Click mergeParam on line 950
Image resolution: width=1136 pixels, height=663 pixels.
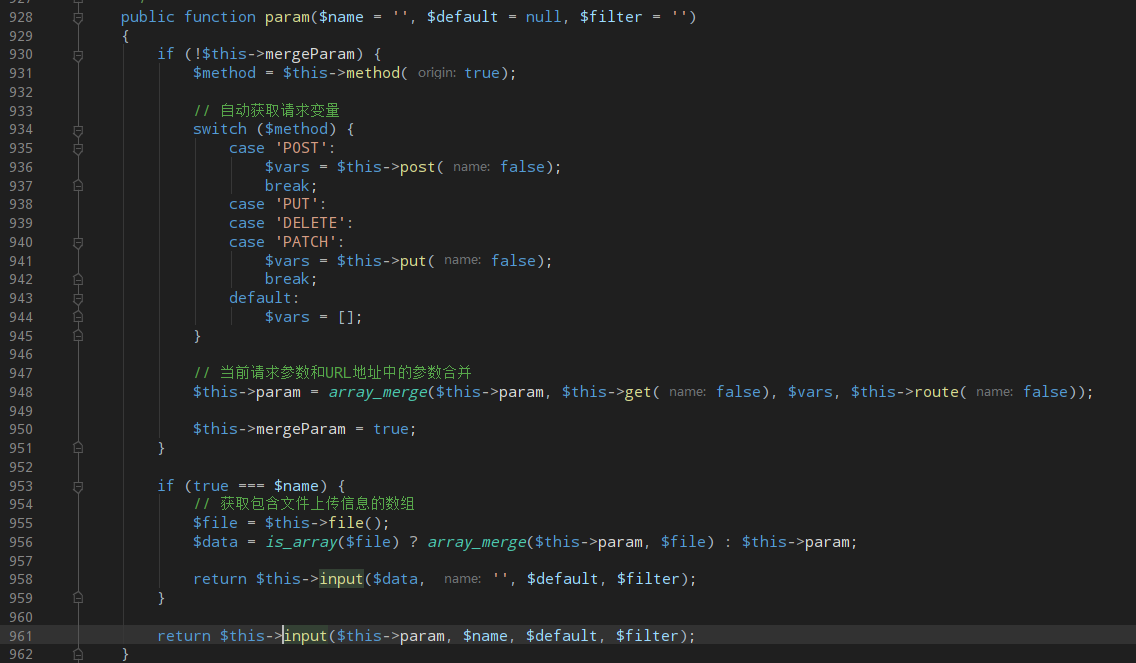pos(301,429)
